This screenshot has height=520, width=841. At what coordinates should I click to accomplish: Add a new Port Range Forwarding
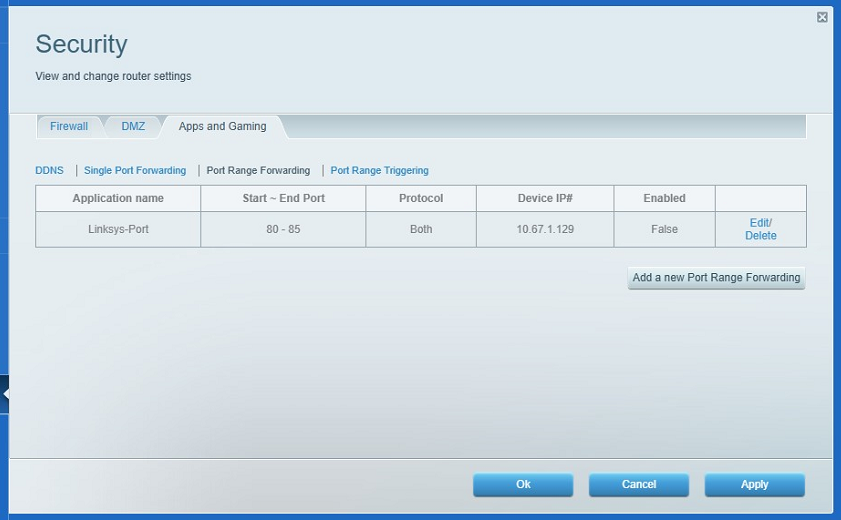coord(716,278)
